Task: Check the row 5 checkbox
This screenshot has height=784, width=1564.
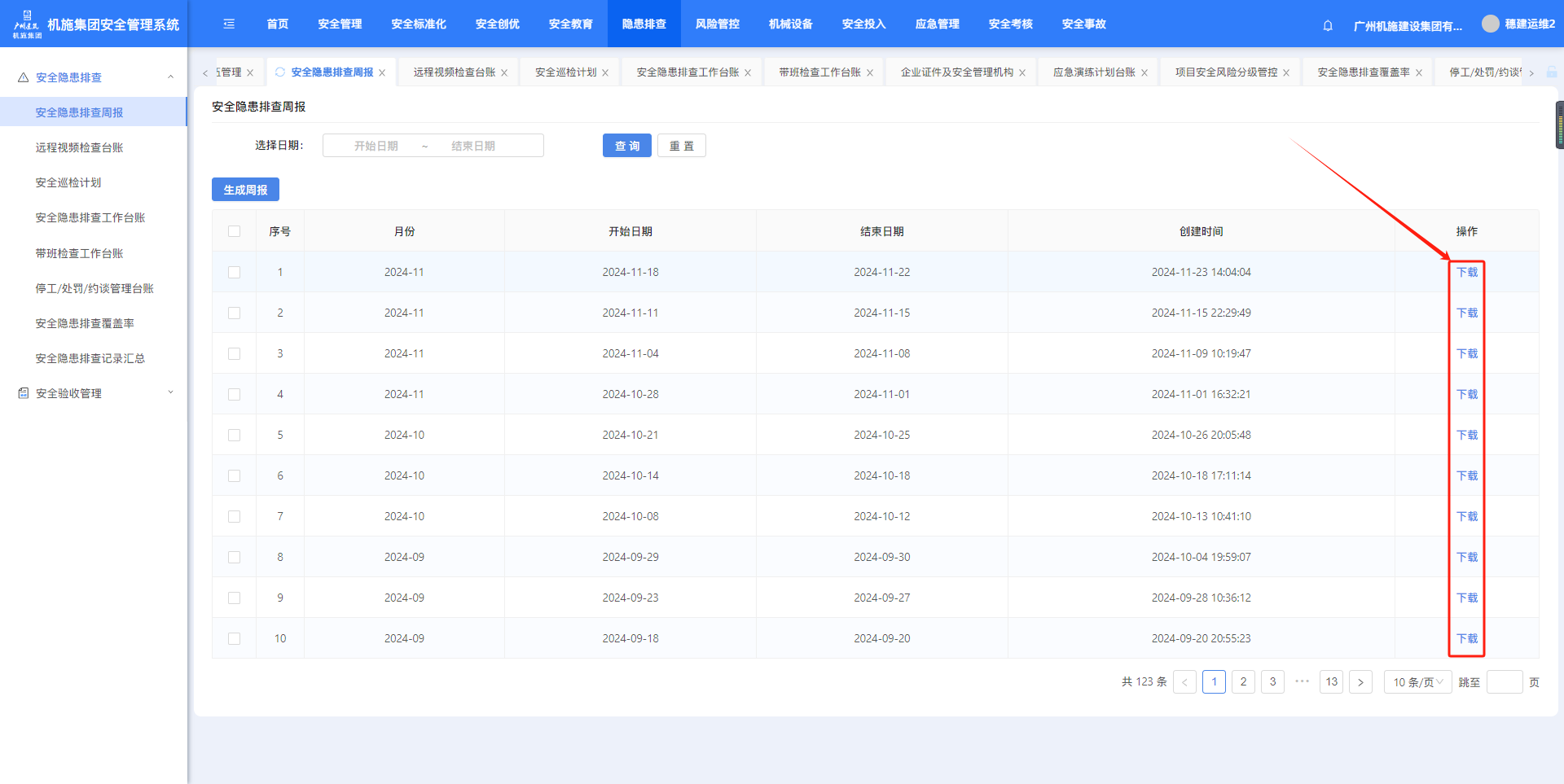Action: [235, 435]
